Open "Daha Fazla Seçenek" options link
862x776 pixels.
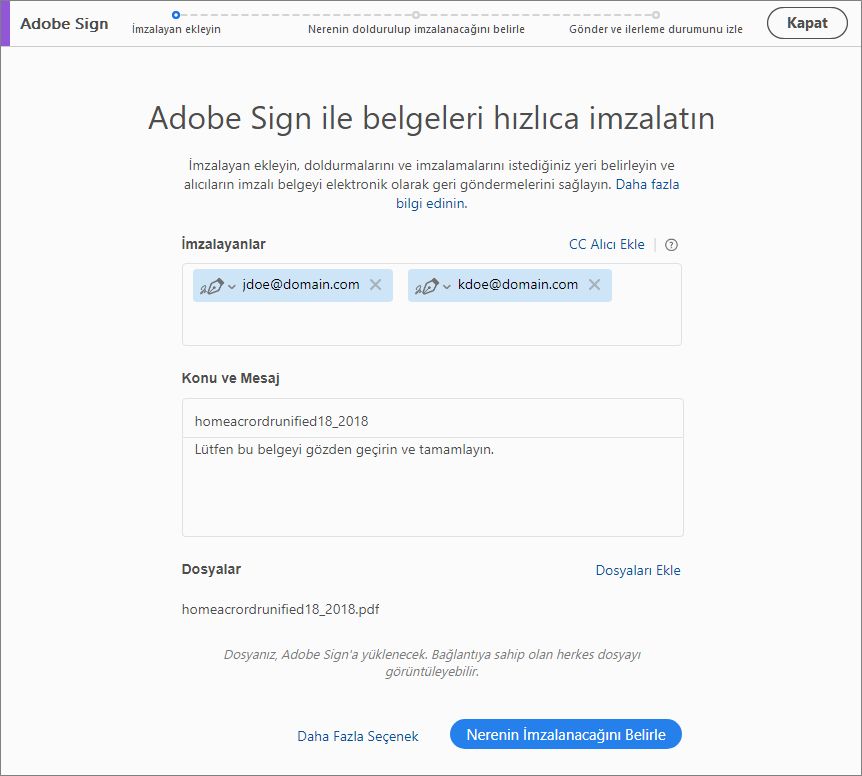[358, 736]
